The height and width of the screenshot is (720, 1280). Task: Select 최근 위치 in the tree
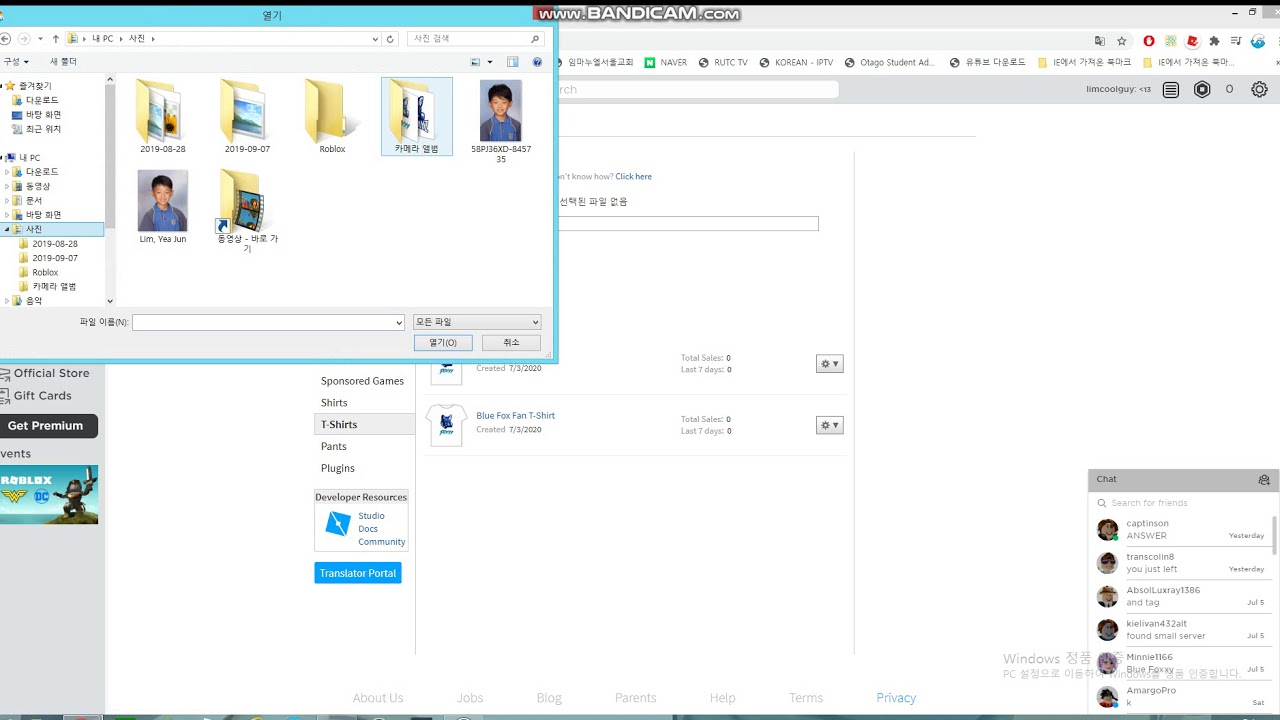(43, 129)
